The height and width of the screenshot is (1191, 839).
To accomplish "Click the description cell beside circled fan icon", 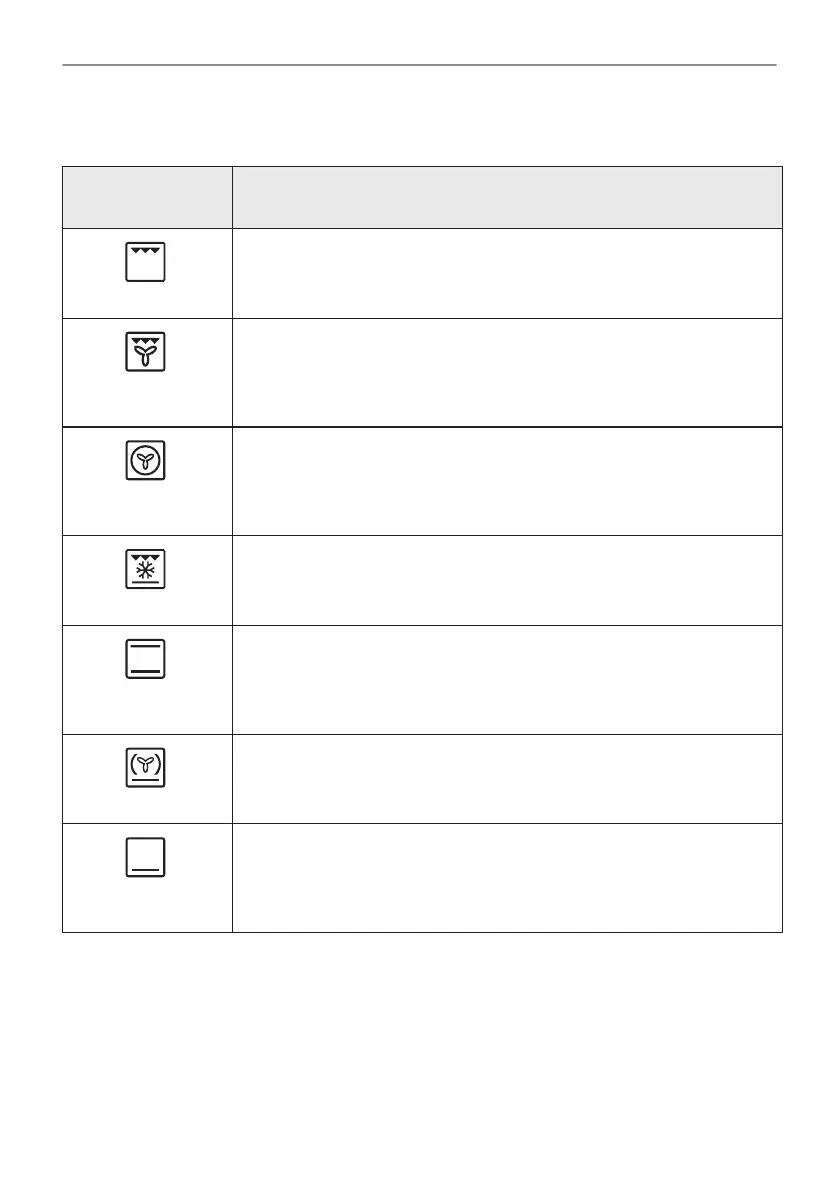I will click(507, 482).
